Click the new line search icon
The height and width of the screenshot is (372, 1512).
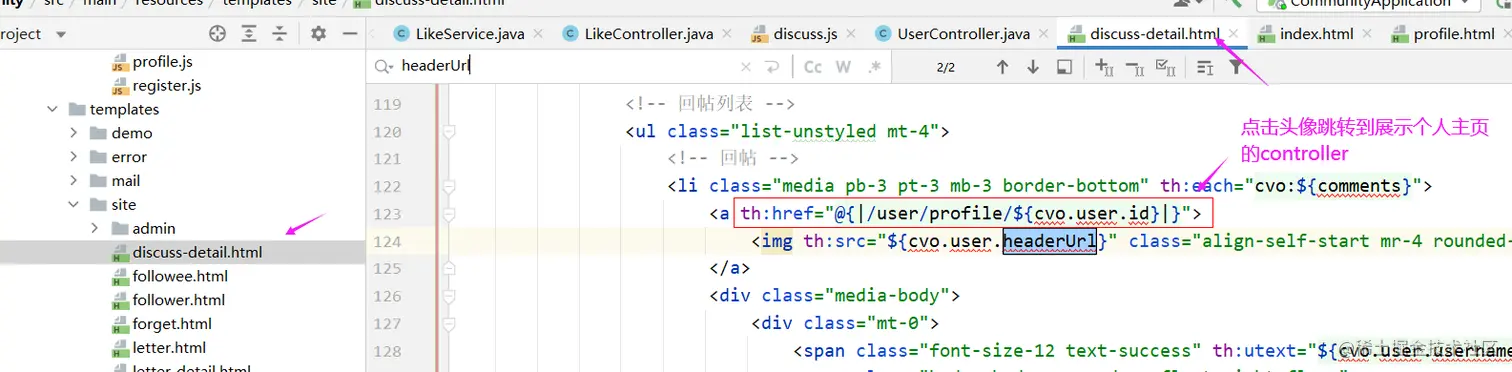[771, 67]
